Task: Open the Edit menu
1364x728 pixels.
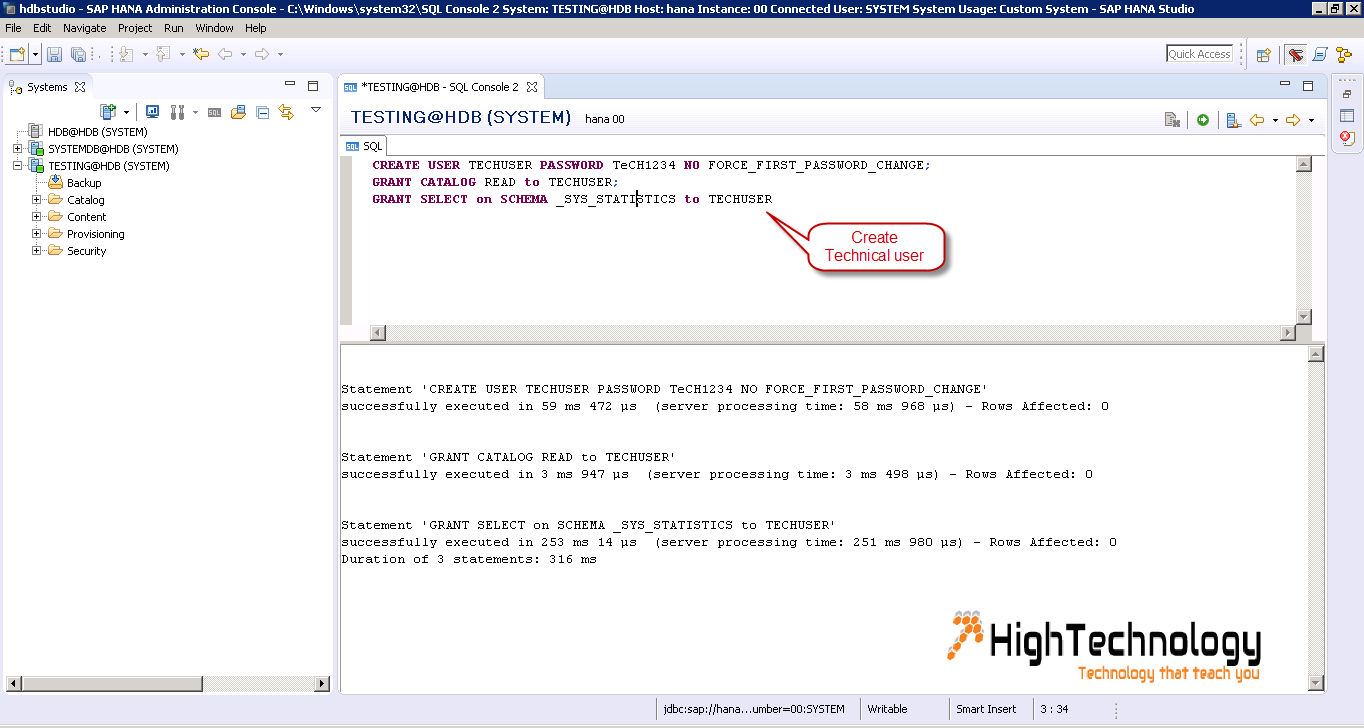Action: pos(42,28)
